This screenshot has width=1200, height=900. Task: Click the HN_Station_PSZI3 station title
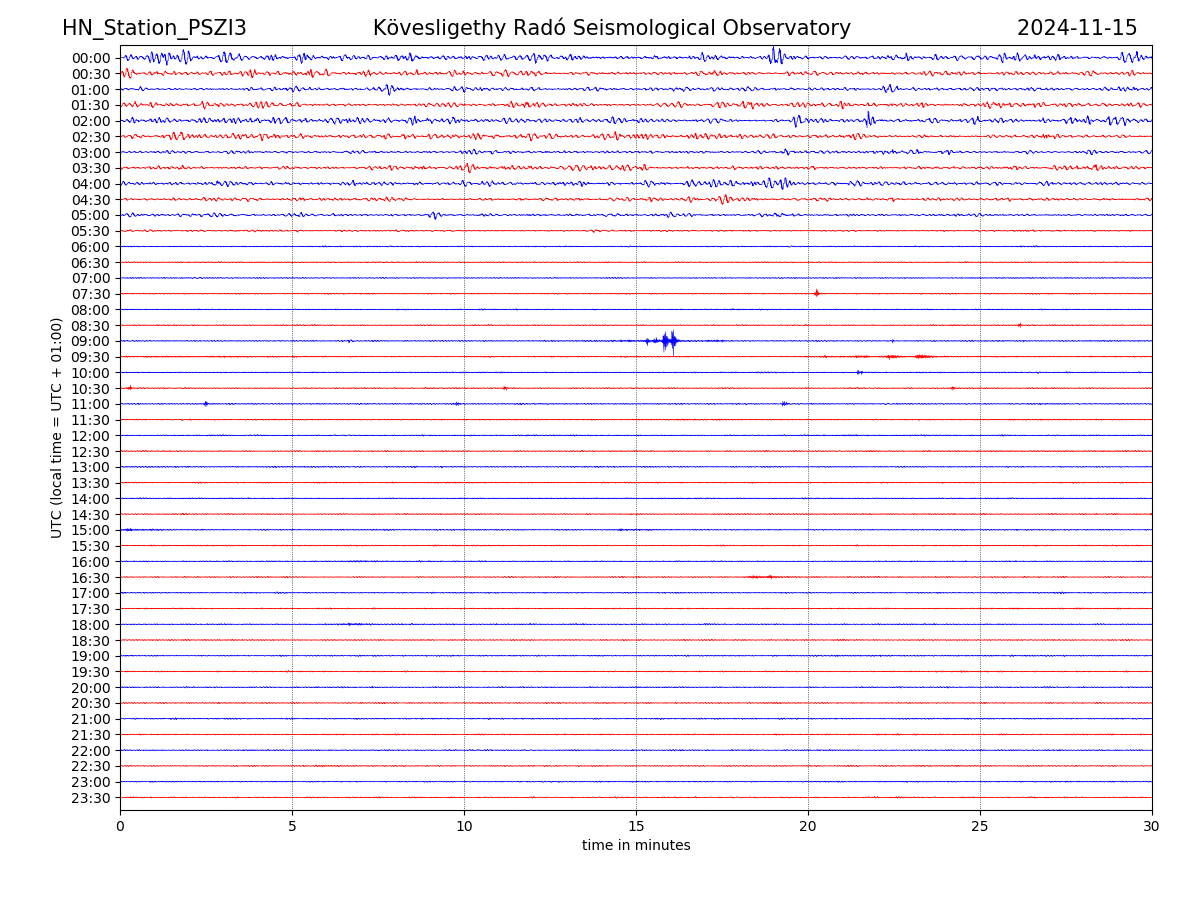[154, 29]
